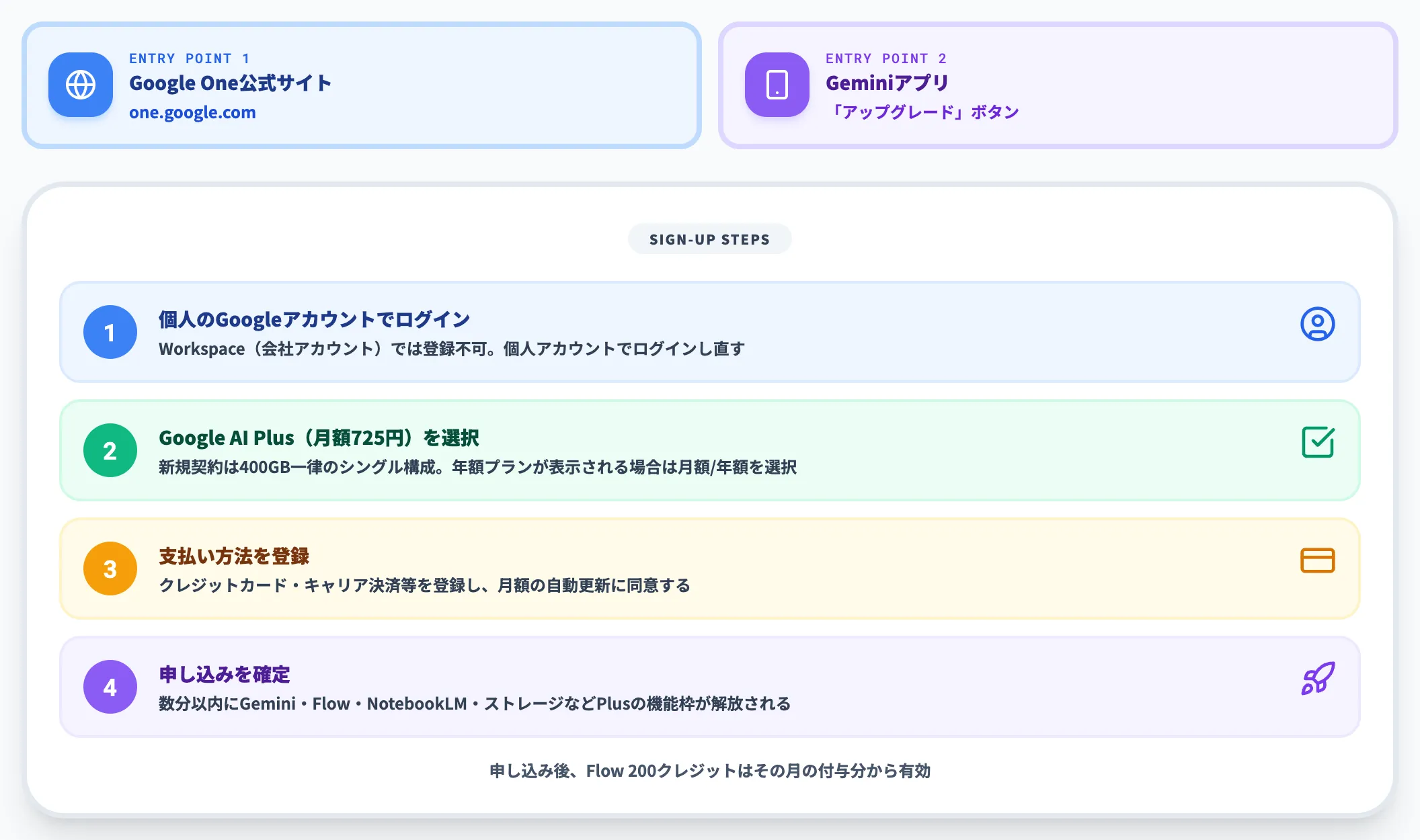Click the credit card icon in step 3
This screenshot has width=1420, height=840.
click(1318, 560)
